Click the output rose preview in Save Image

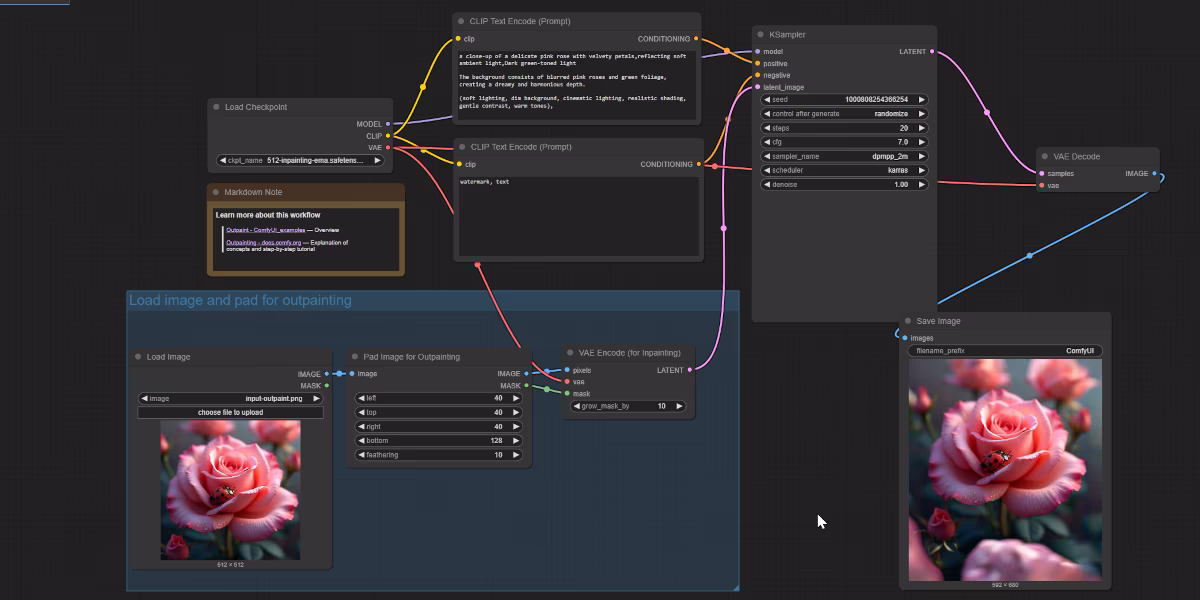1005,470
